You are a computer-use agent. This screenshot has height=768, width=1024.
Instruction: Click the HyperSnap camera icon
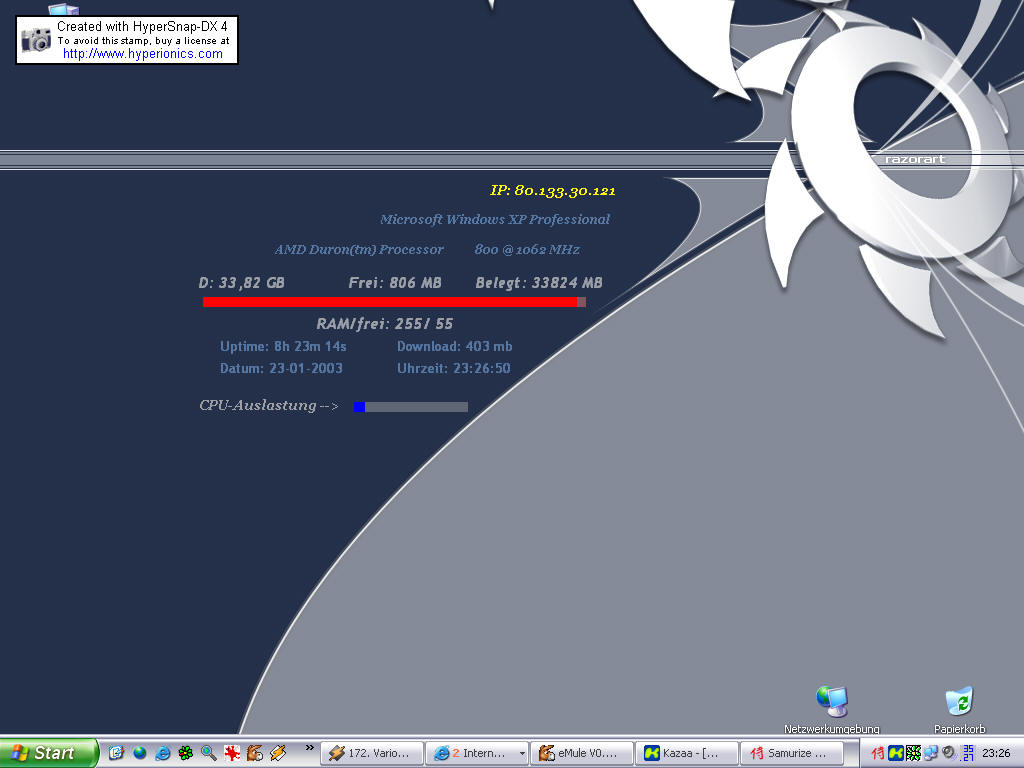[x=36, y=40]
